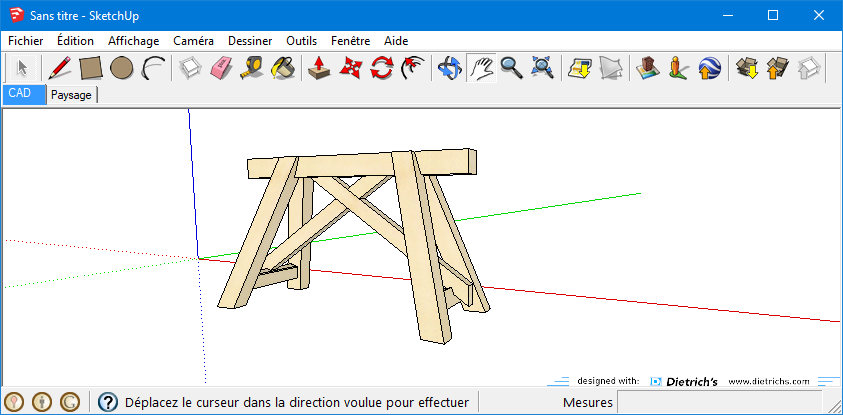The image size is (843, 415).
Task: Select the Line pencil tool
Action: [x=59, y=68]
